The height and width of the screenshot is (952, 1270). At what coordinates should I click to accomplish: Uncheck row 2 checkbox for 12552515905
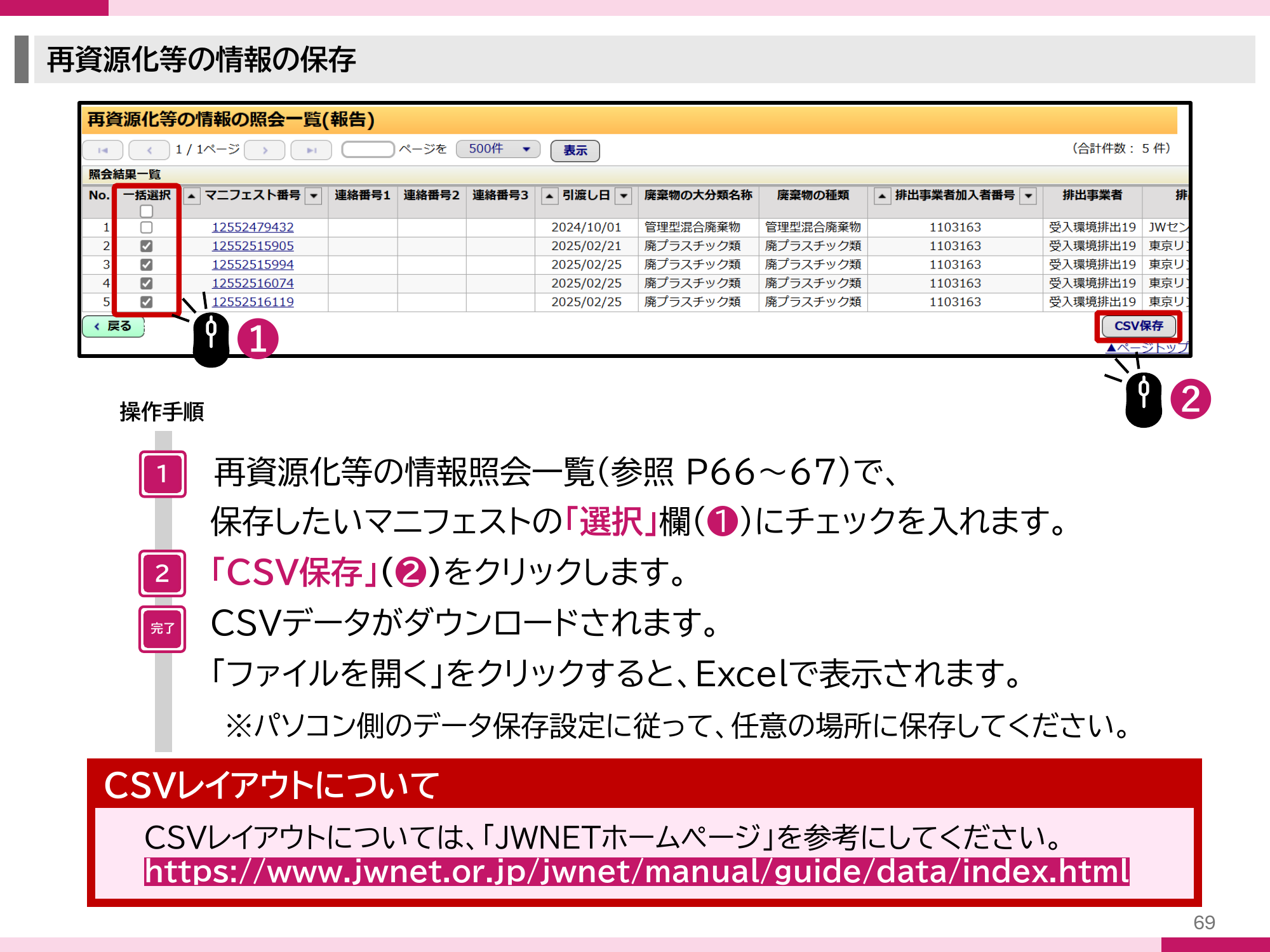coord(147,246)
